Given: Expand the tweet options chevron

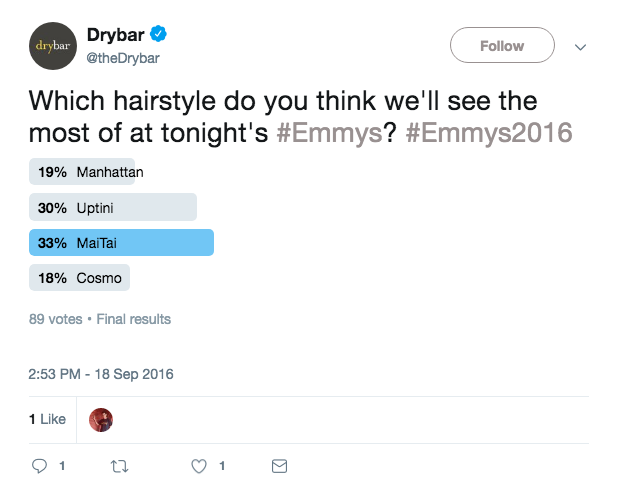Looking at the screenshot, I should click(x=580, y=47).
